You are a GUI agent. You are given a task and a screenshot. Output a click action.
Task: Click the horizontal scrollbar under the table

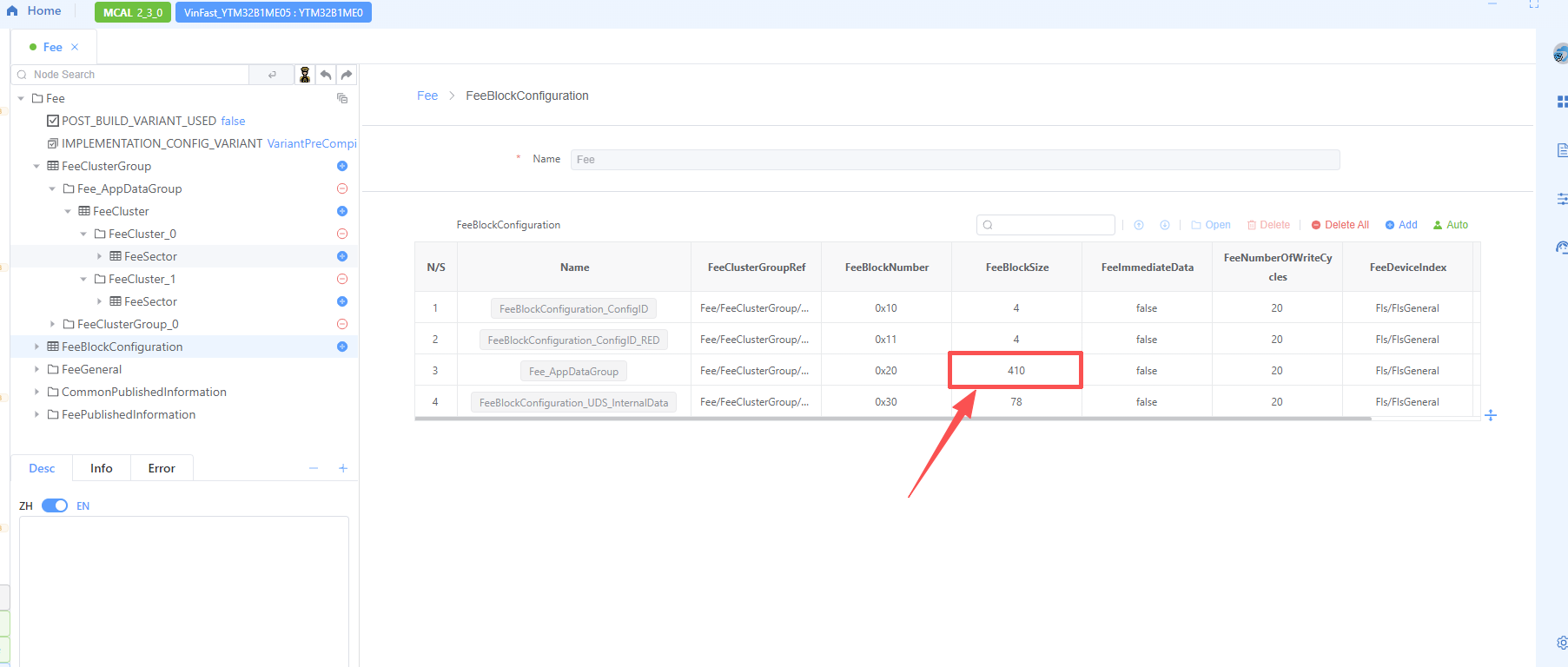[893, 419]
